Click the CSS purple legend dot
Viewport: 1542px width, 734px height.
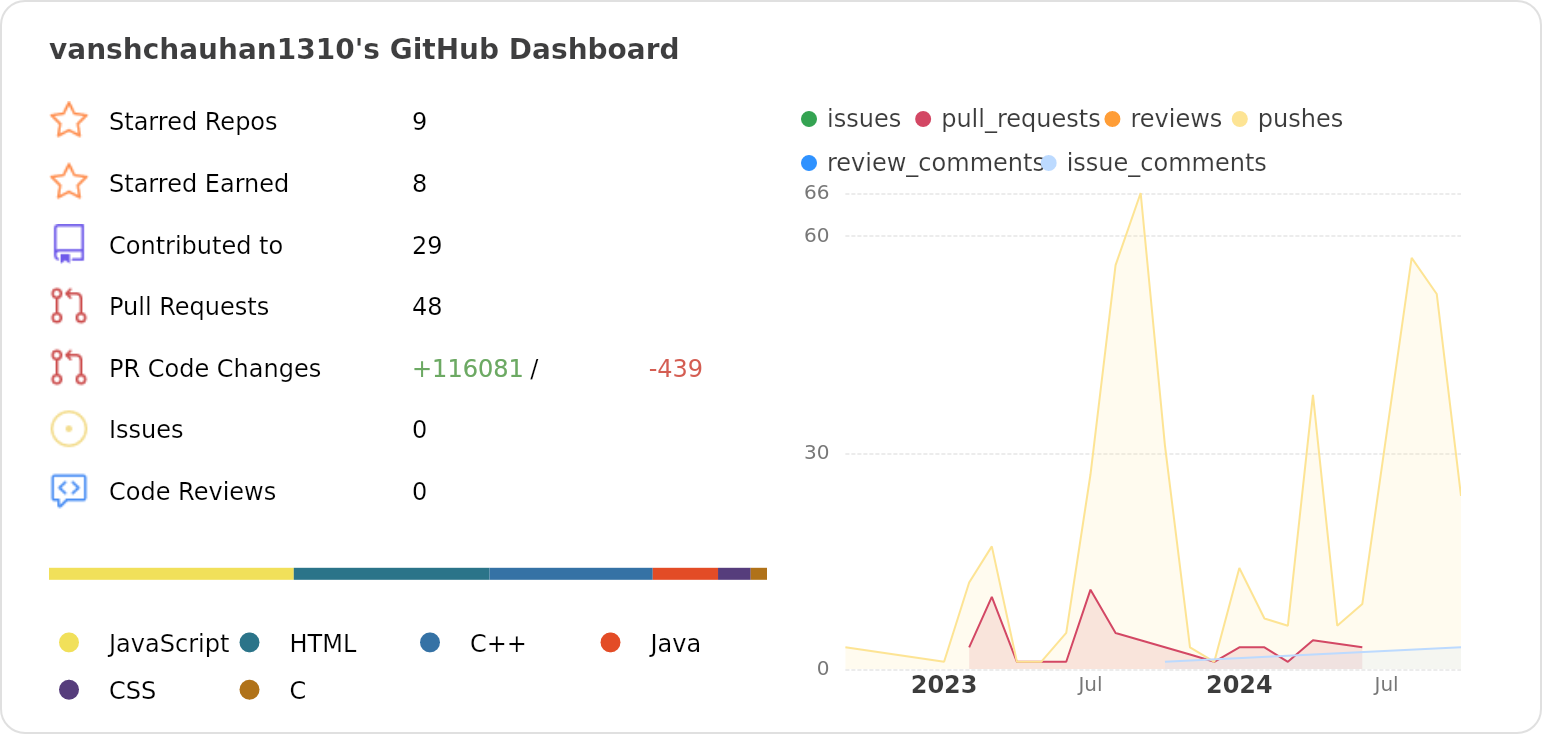[x=69, y=689]
